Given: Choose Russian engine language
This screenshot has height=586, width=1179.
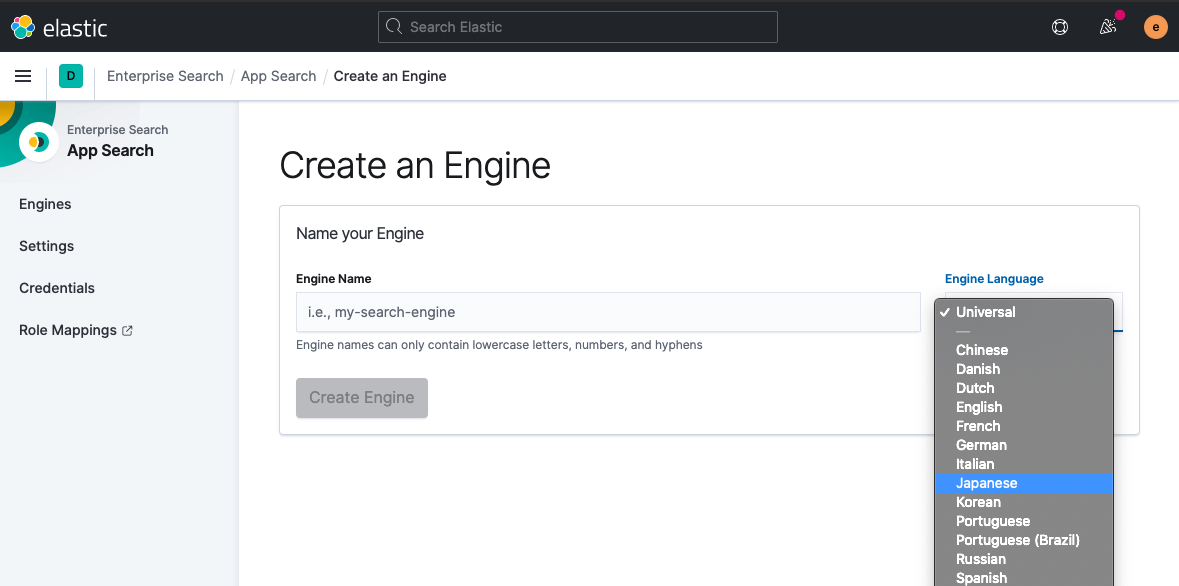Looking at the screenshot, I should click(x=1023, y=560).
